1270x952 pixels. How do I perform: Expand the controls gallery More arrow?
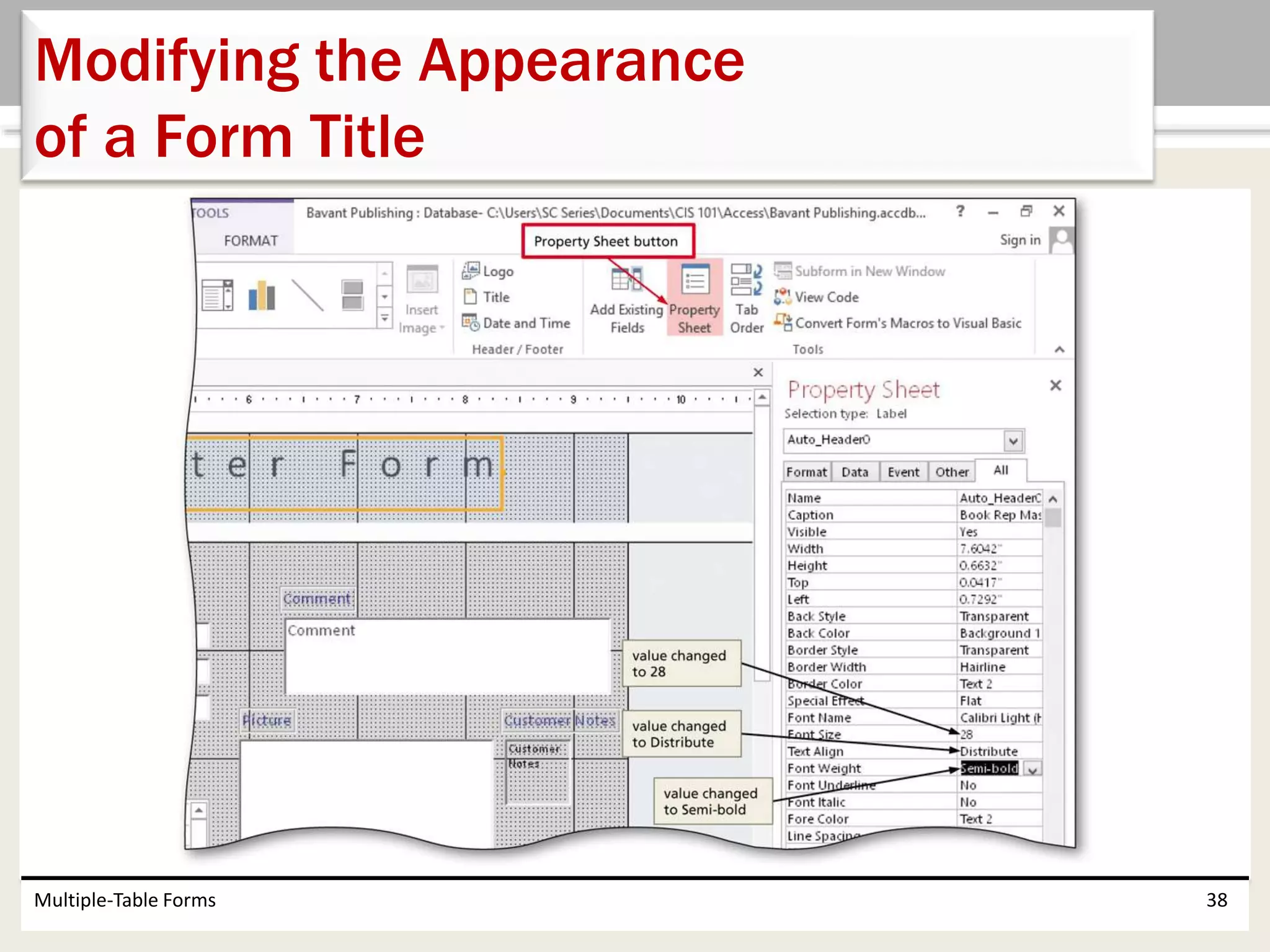pos(384,319)
